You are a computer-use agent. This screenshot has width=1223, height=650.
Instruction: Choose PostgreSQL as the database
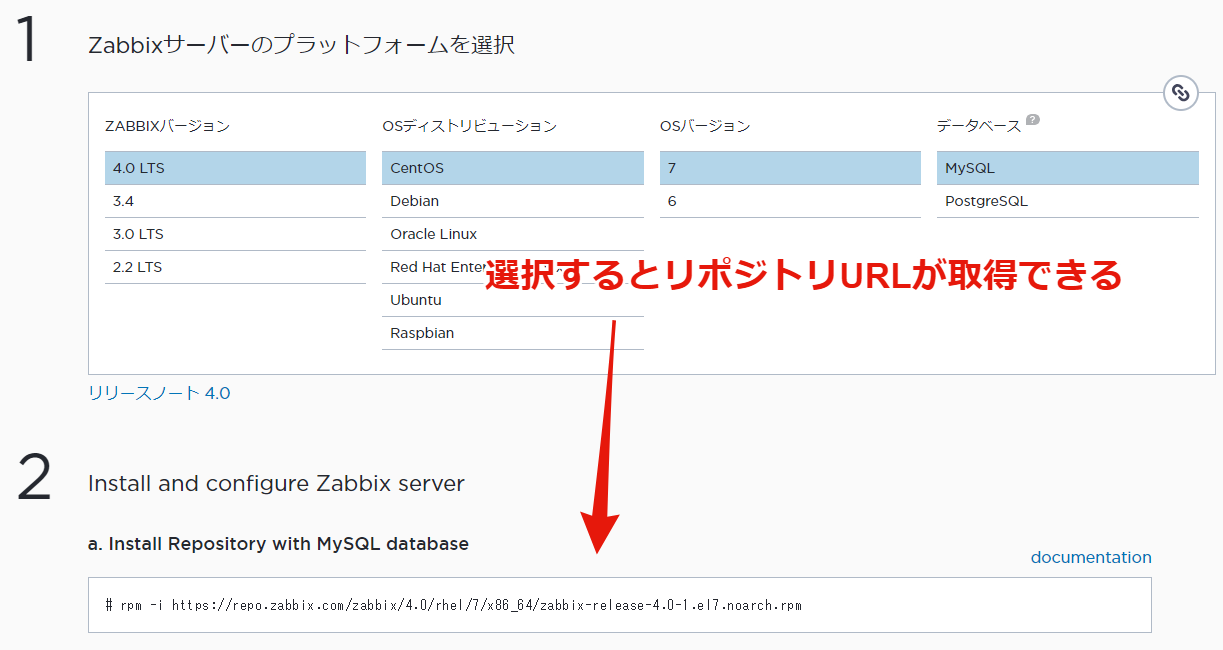pyautogui.click(x=1068, y=201)
